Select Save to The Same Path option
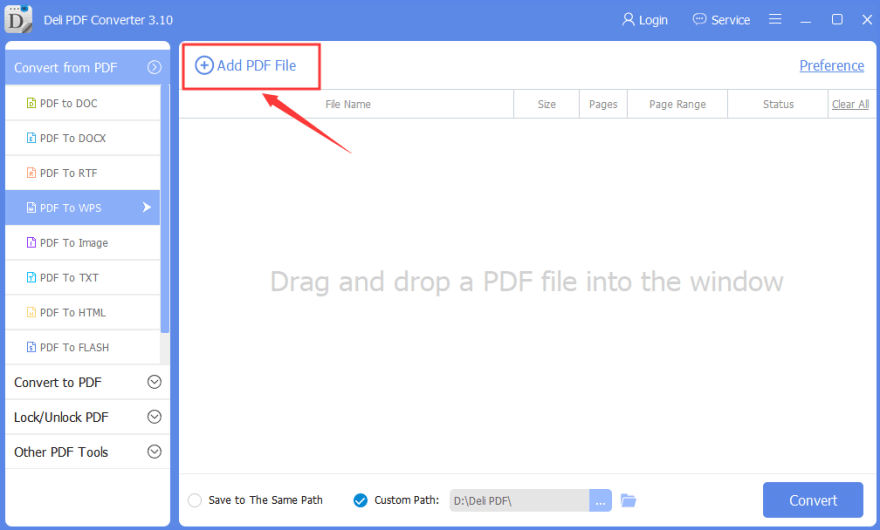Viewport: 880px width, 530px height. pos(195,500)
